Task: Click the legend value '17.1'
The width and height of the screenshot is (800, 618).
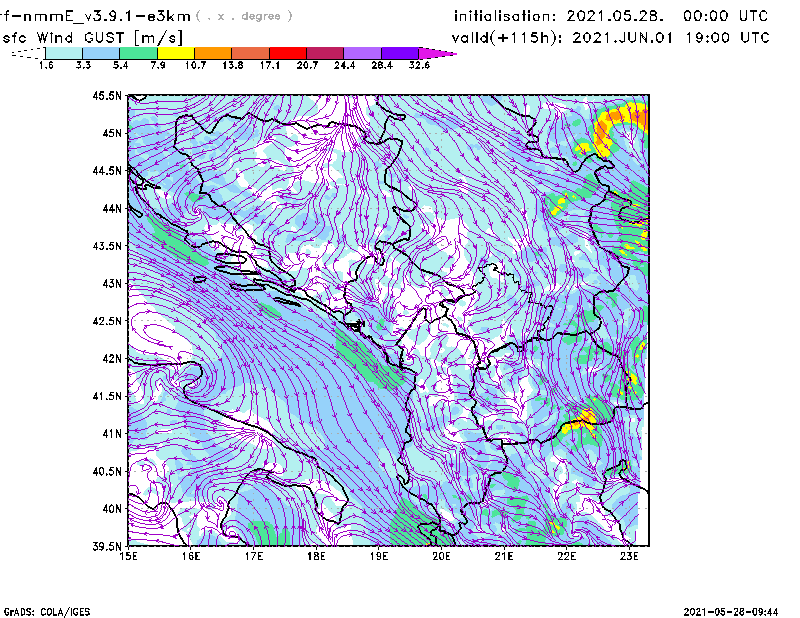Action: (270, 65)
